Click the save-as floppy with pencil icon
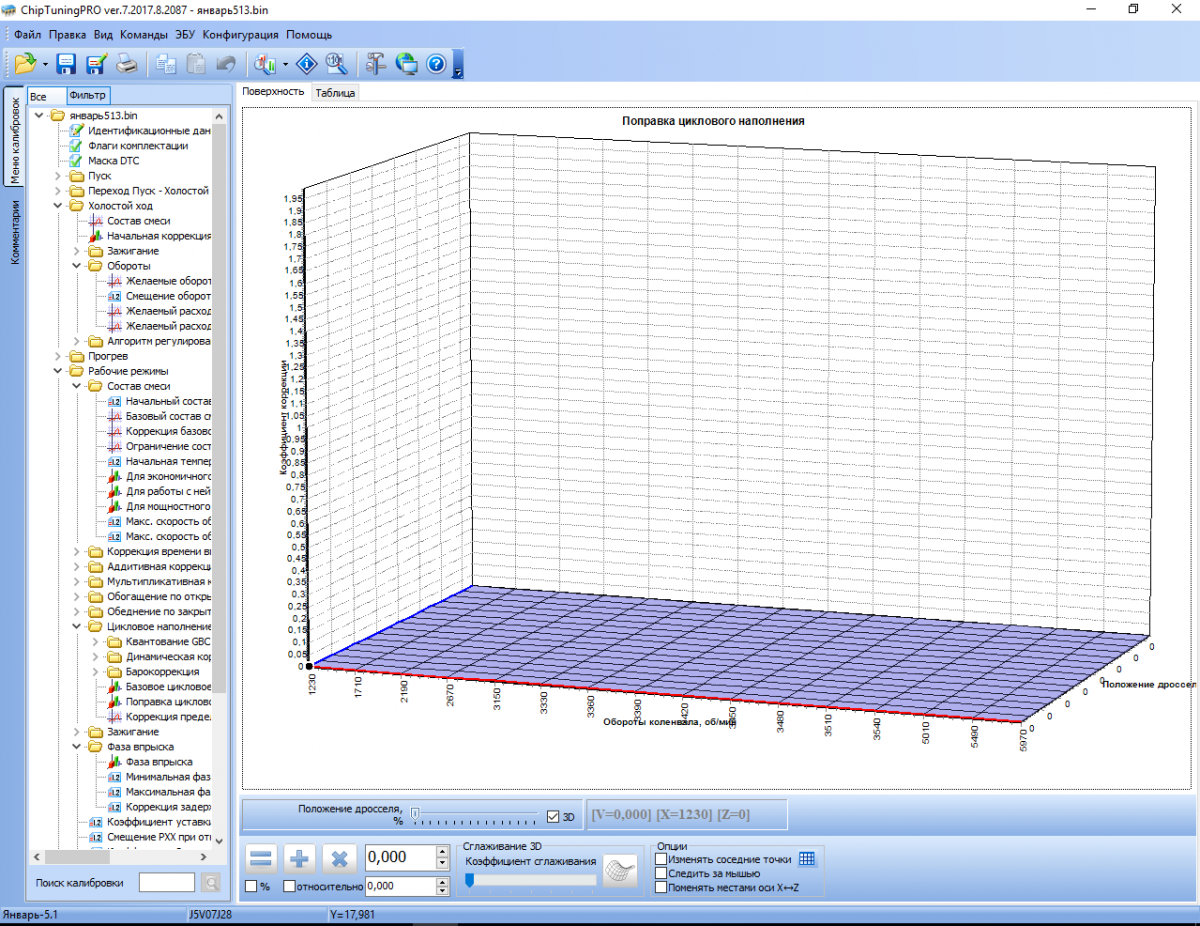Screen dimensions: 1200x926 click(x=96, y=64)
